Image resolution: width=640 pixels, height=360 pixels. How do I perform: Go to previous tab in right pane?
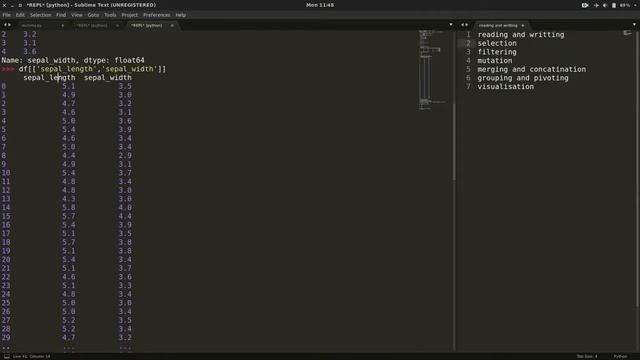pyautogui.click(x=462, y=25)
